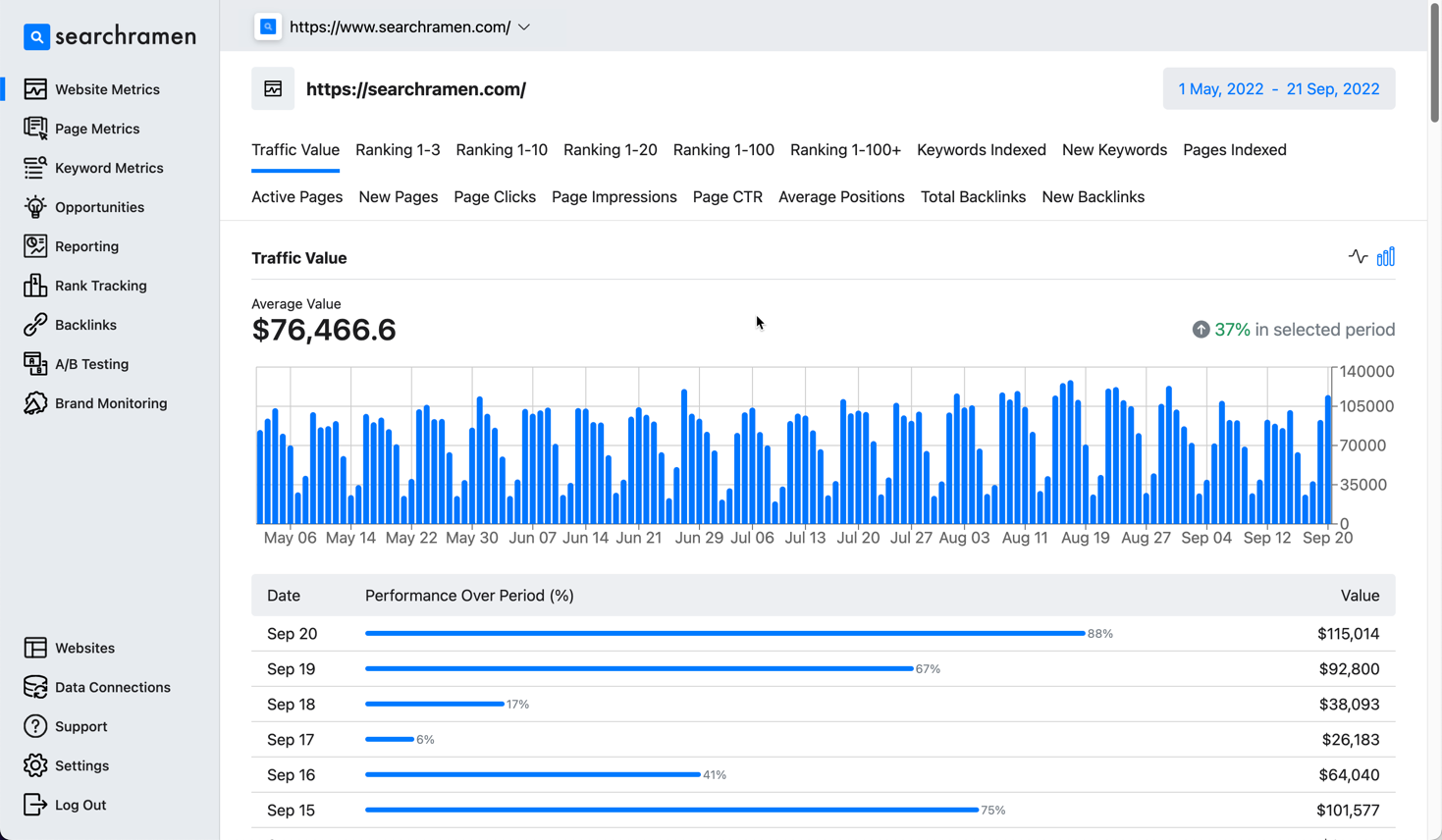Image resolution: width=1442 pixels, height=840 pixels.
Task: Select the Ranking 1-10 tab
Action: [501, 150]
